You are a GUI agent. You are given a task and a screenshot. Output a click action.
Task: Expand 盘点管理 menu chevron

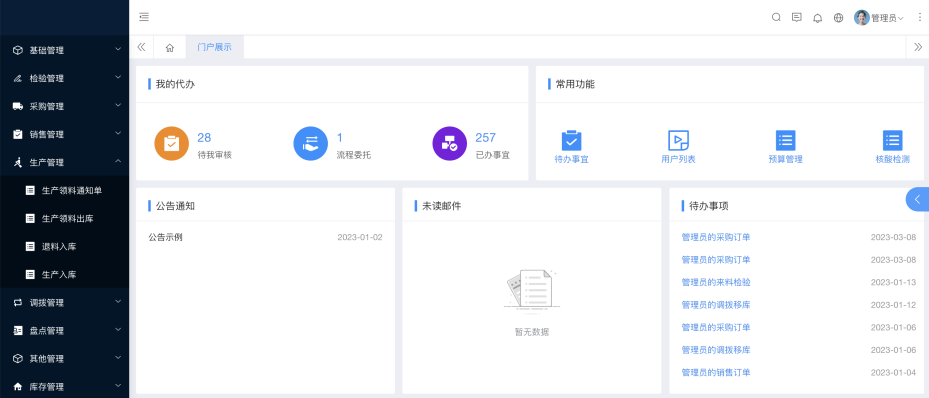(118, 329)
